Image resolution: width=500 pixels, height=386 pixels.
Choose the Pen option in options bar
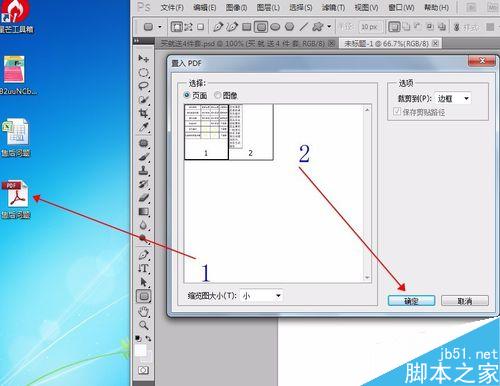[x=218, y=27]
